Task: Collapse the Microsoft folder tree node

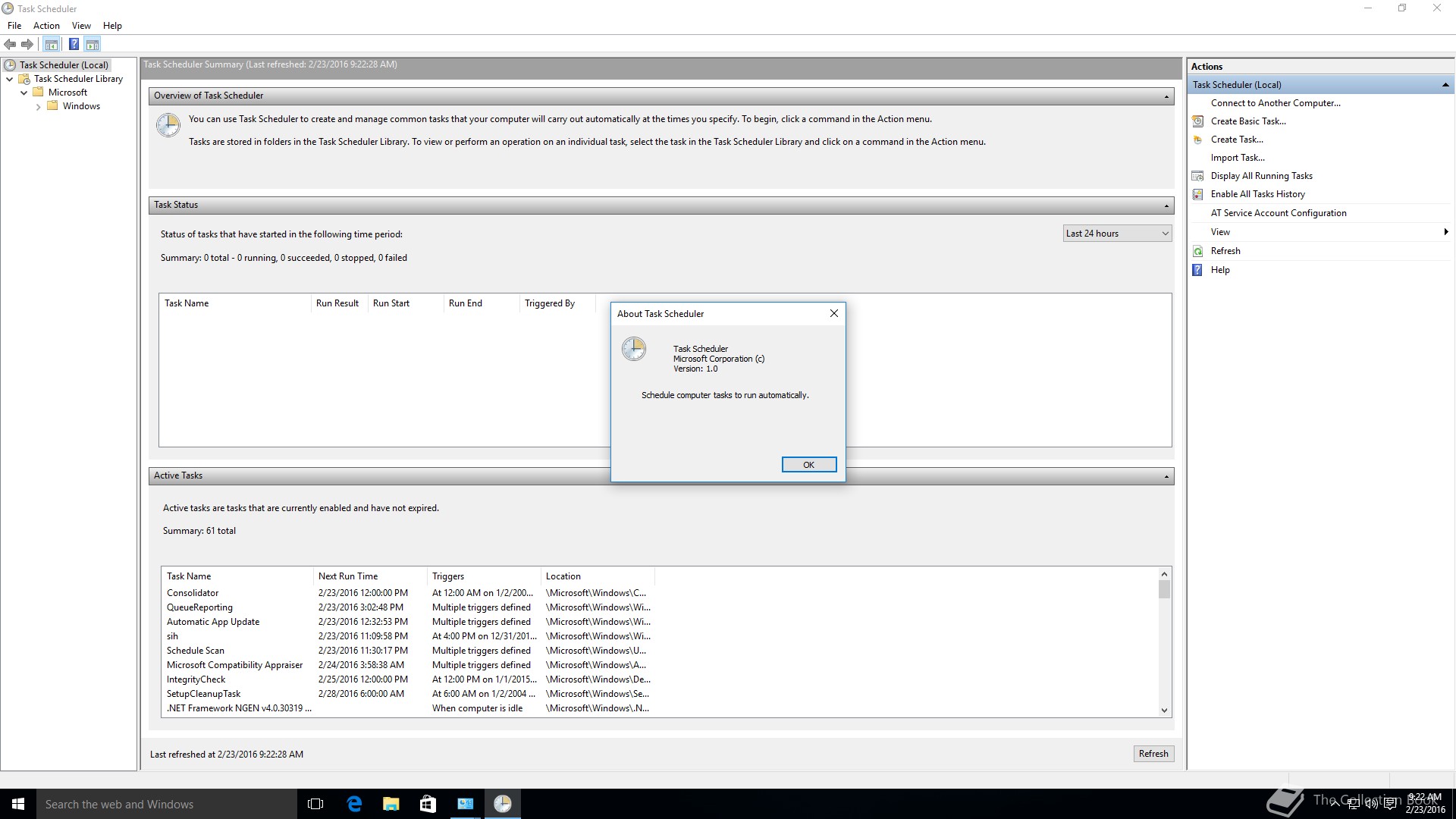Action: click(x=24, y=93)
